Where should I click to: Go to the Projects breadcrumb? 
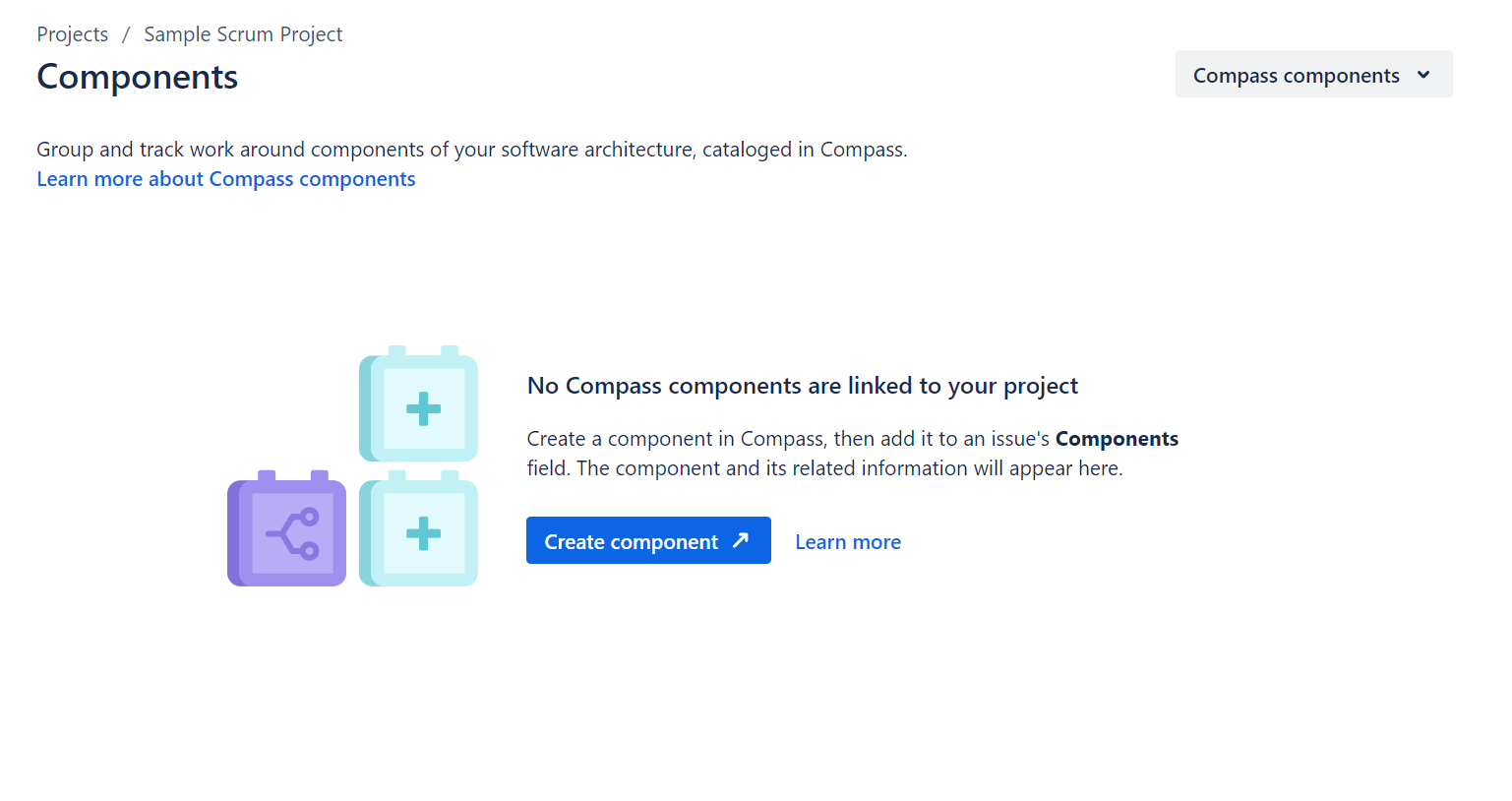73,34
